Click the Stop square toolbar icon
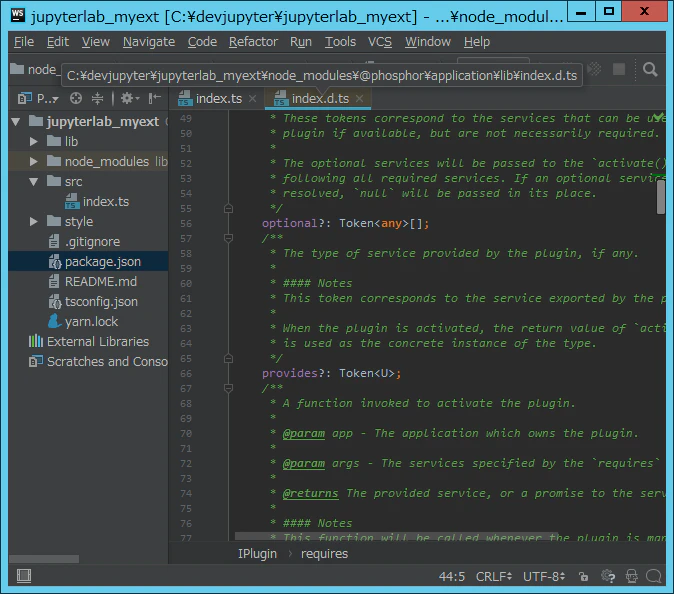 pyautogui.click(x=619, y=69)
